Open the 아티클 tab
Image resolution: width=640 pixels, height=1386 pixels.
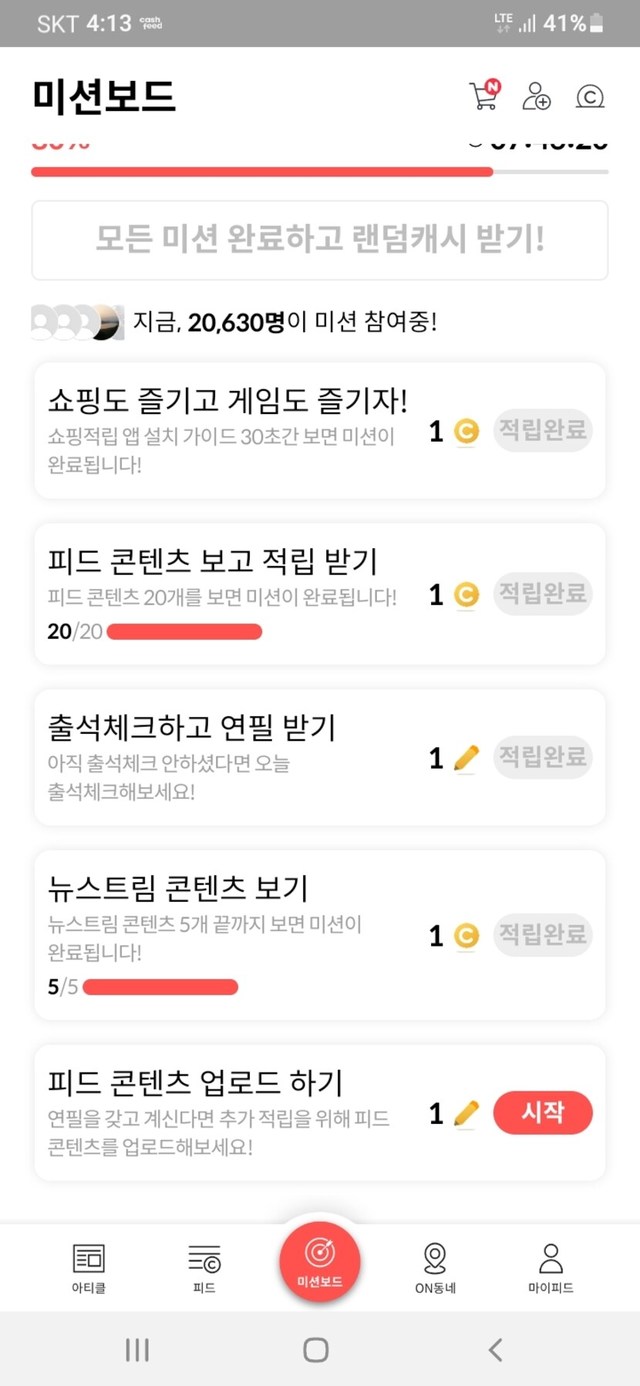[89, 1267]
